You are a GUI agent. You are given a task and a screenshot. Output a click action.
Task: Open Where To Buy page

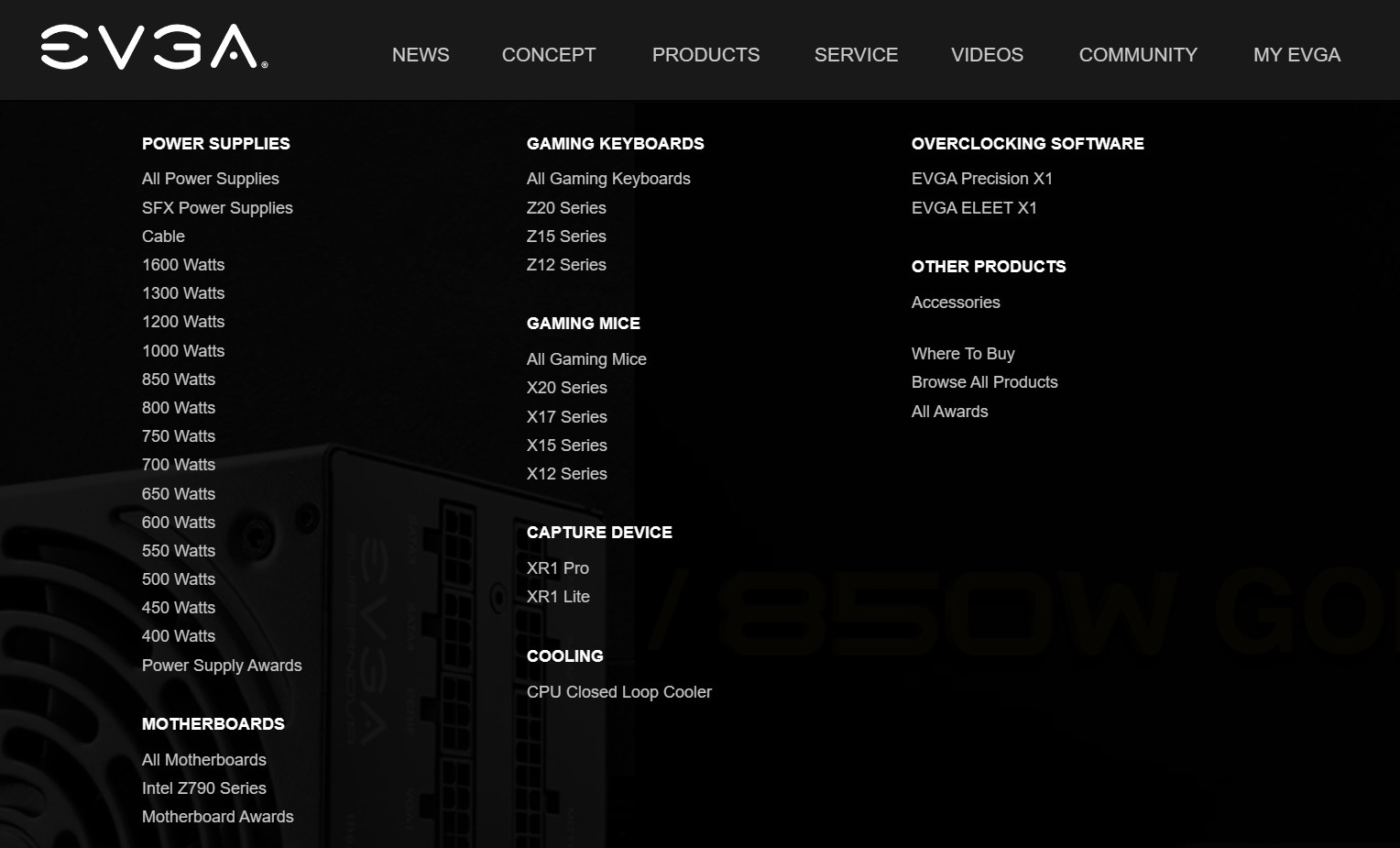(963, 354)
